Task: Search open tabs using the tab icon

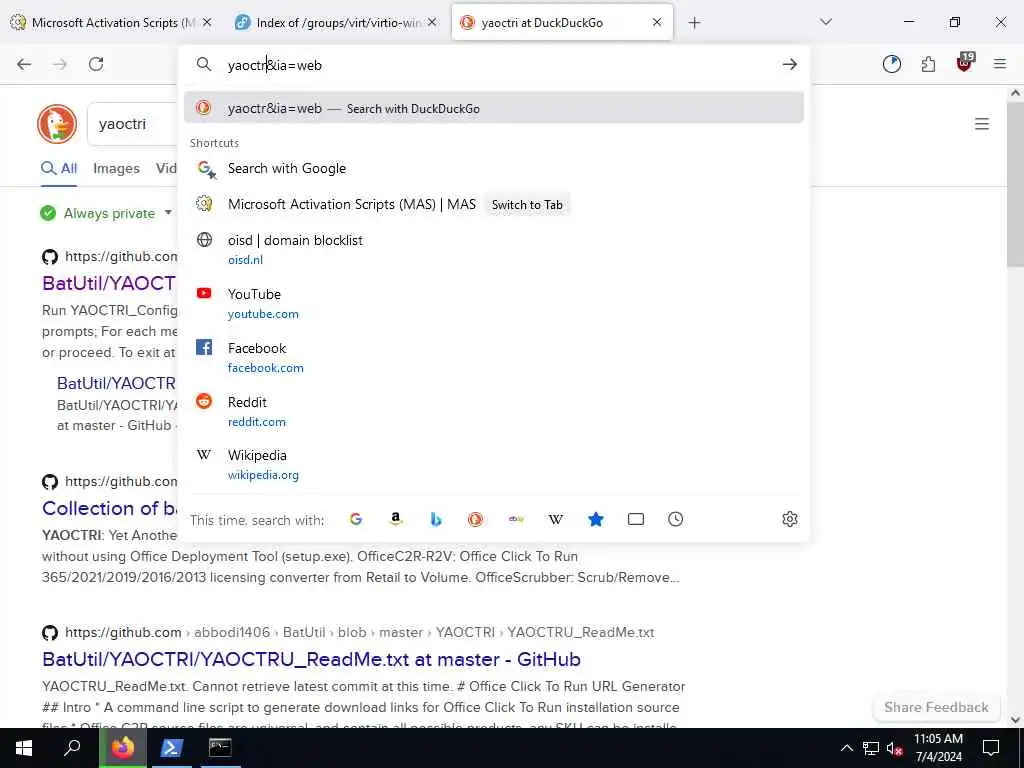Action: (635, 519)
